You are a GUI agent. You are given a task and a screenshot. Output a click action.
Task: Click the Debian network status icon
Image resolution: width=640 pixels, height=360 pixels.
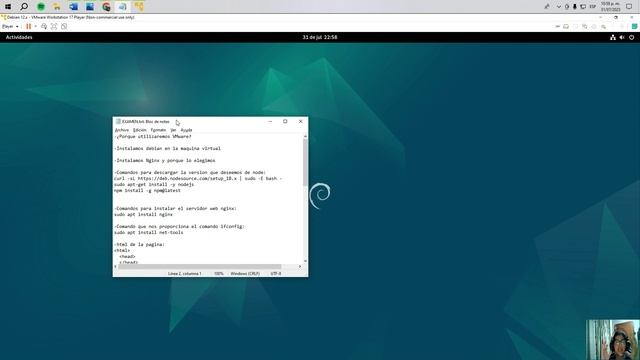click(x=613, y=37)
